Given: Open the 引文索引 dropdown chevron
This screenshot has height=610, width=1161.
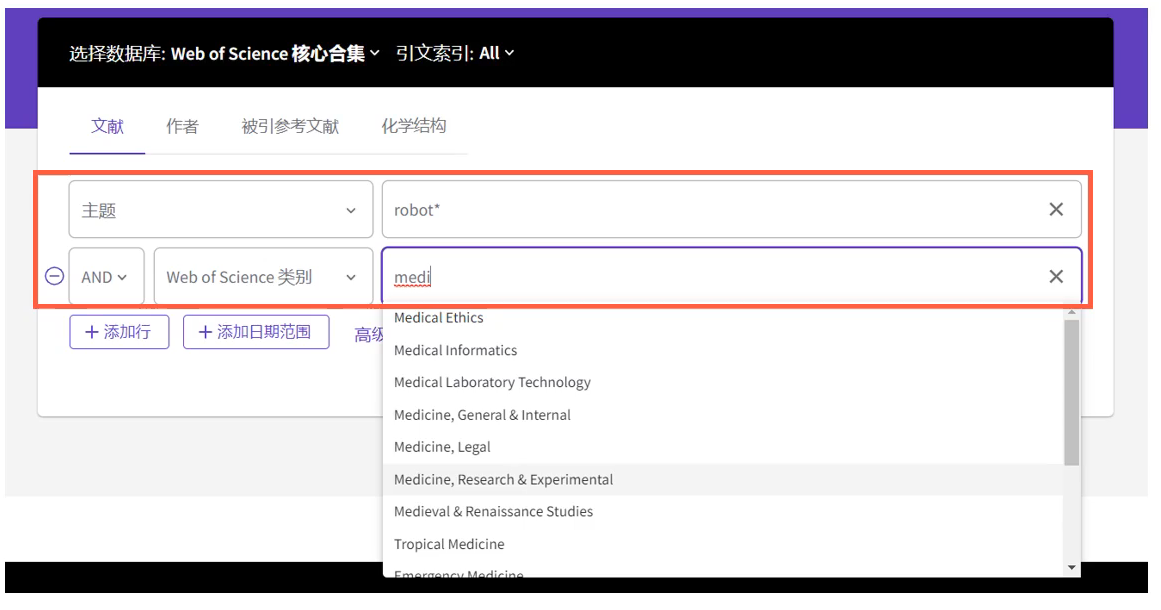Looking at the screenshot, I should coord(510,53).
